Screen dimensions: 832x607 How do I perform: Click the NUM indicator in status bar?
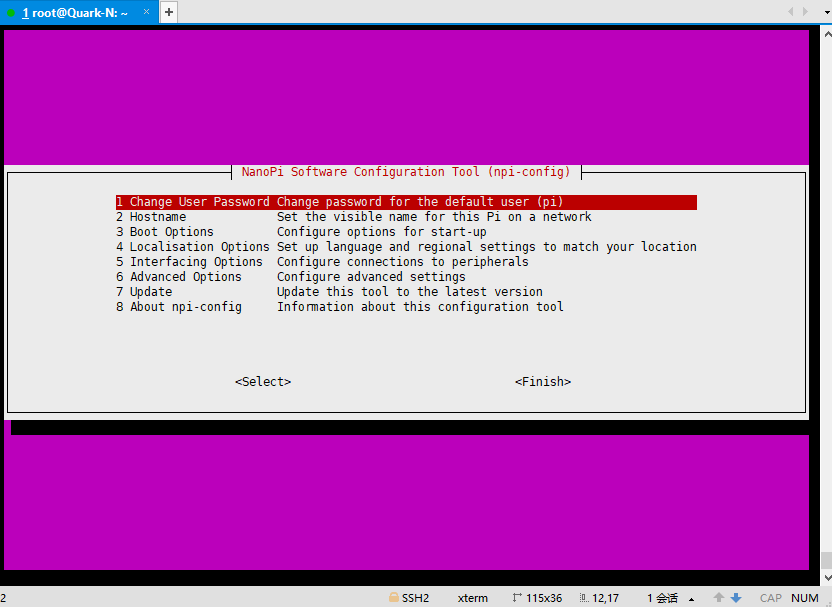tap(804, 598)
